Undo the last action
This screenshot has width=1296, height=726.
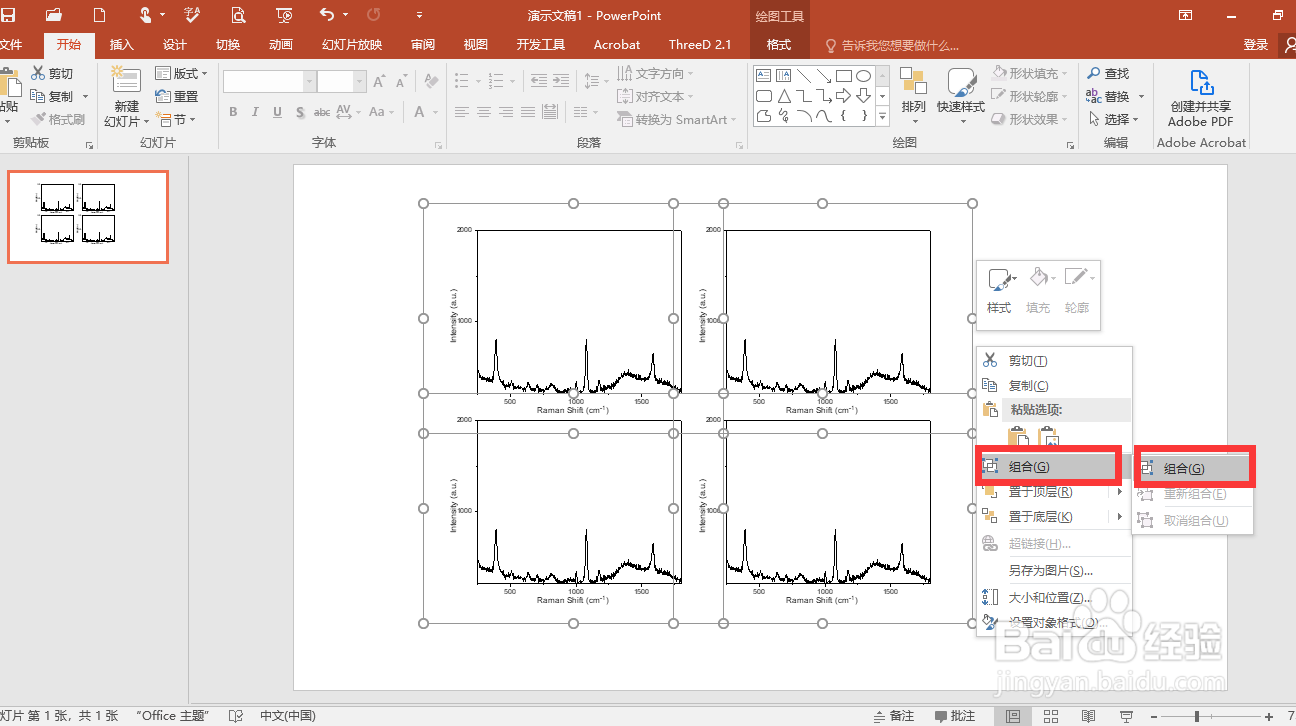tap(327, 15)
